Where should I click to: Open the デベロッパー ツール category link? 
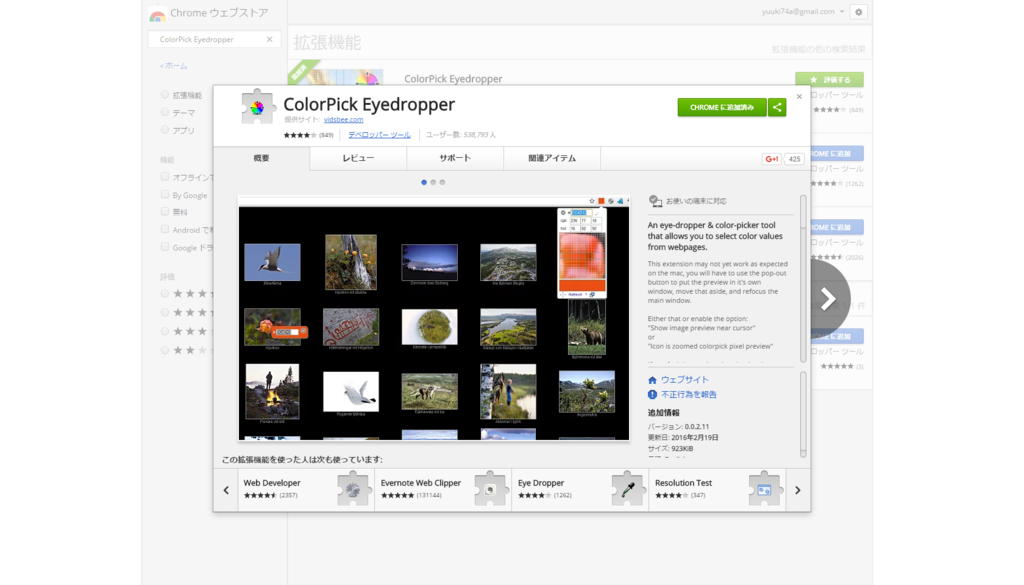coord(379,134)
